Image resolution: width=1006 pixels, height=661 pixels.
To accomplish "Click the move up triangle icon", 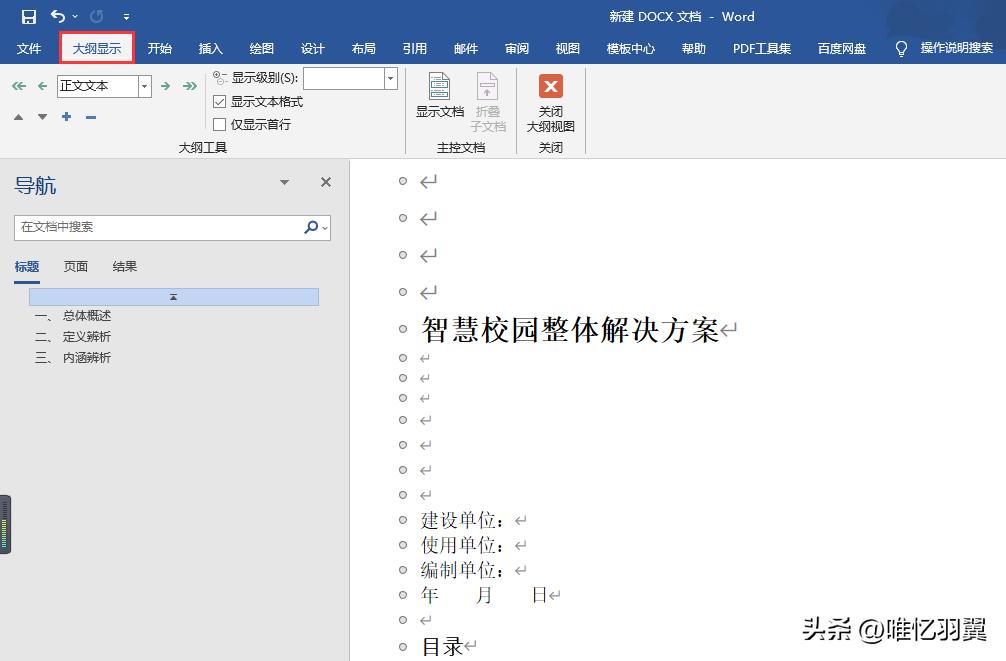I will (18, 116).
